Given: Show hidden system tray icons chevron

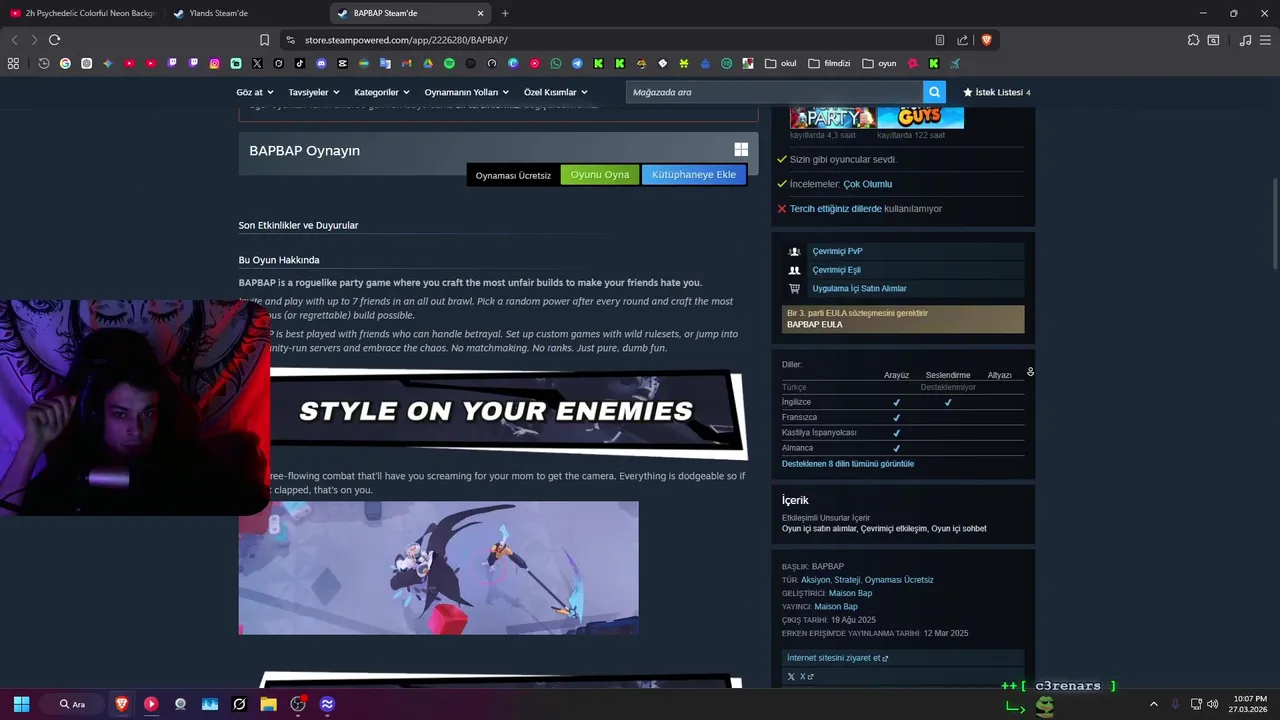Looking at the screenshot, I should pyautogui.click(x=1153, y=704).
